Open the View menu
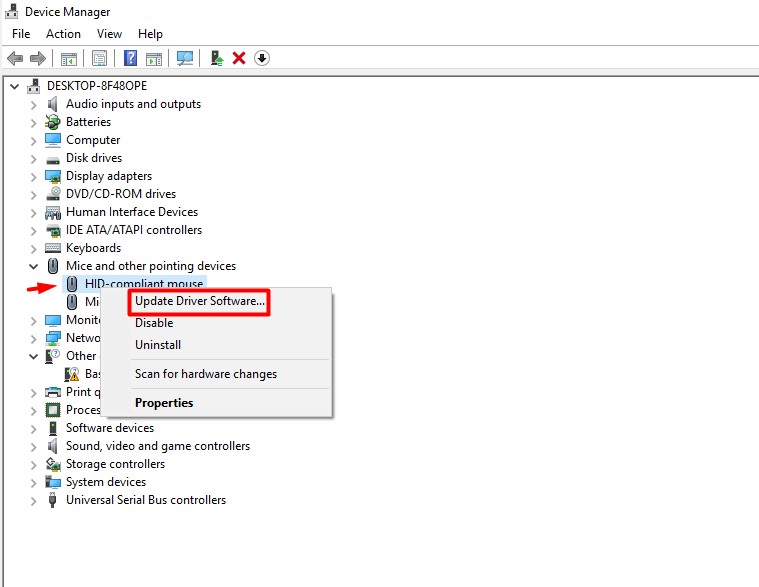The height and width of the screenshot is (587, 759). 109,34
